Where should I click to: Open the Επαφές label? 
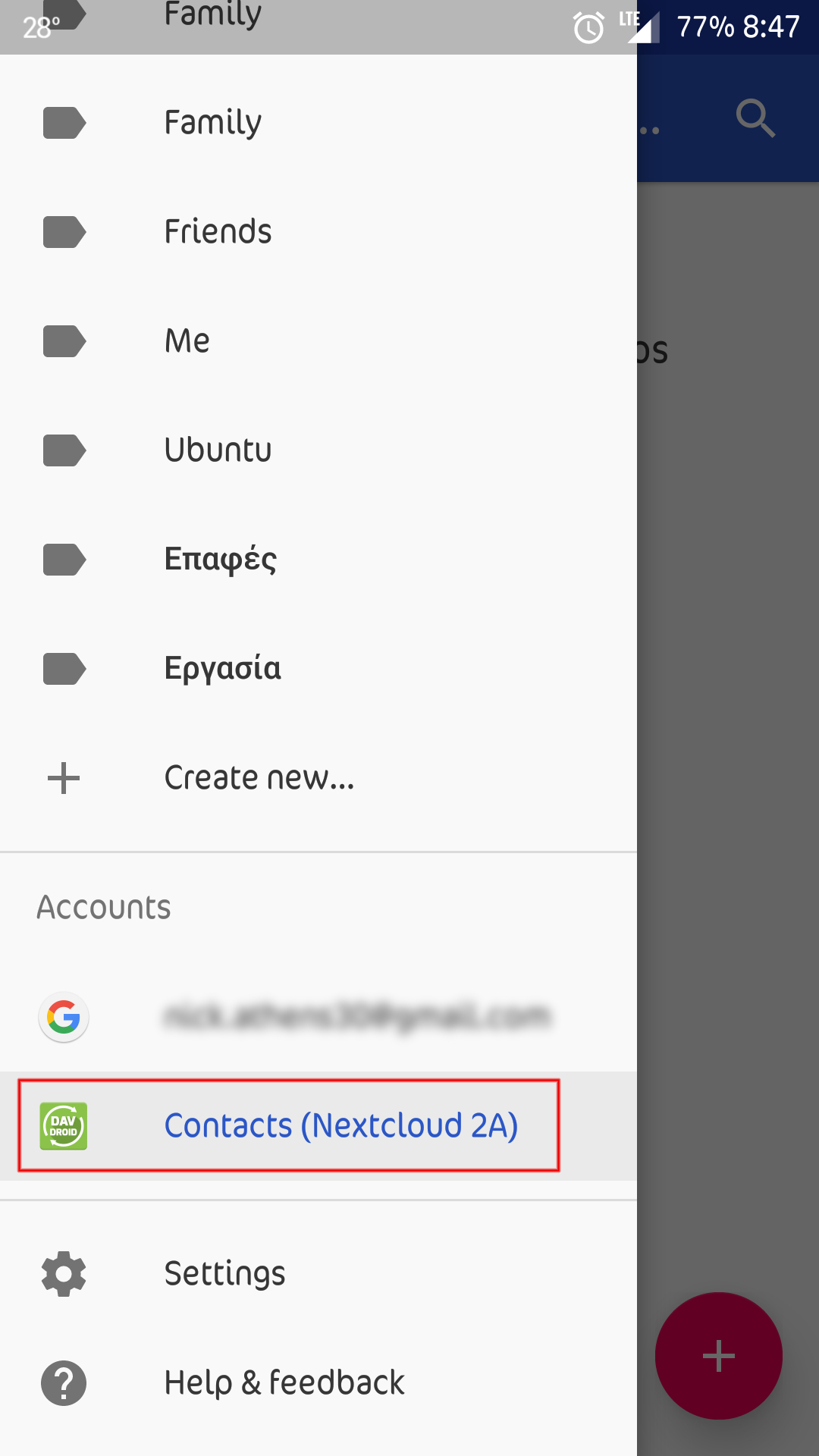click(x=221, y=560)
